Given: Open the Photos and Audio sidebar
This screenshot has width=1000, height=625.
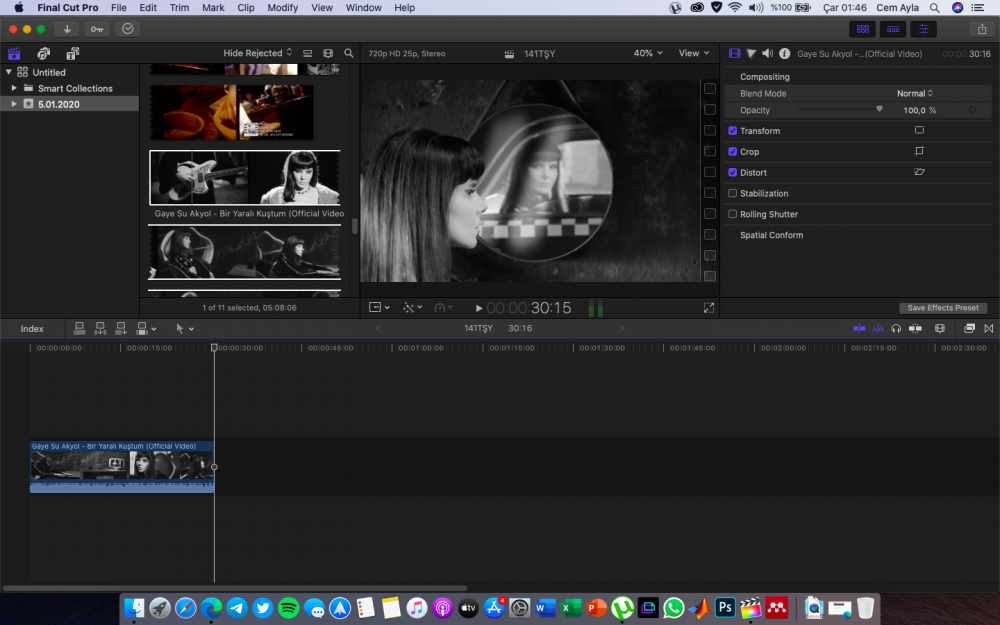Looking at the screenshot, I should 43,53.
